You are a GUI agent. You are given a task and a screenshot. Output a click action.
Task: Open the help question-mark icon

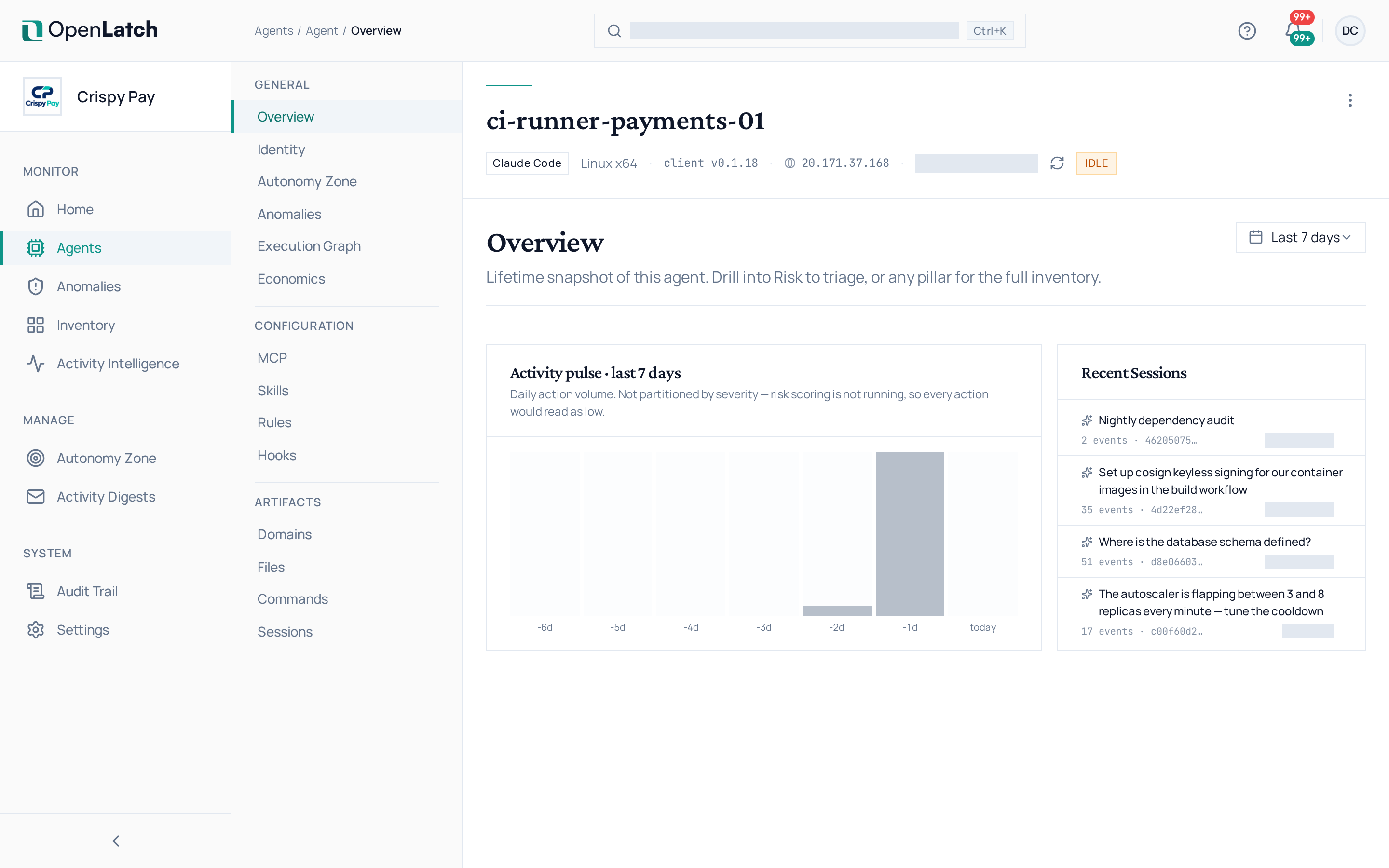point(1247,30)
